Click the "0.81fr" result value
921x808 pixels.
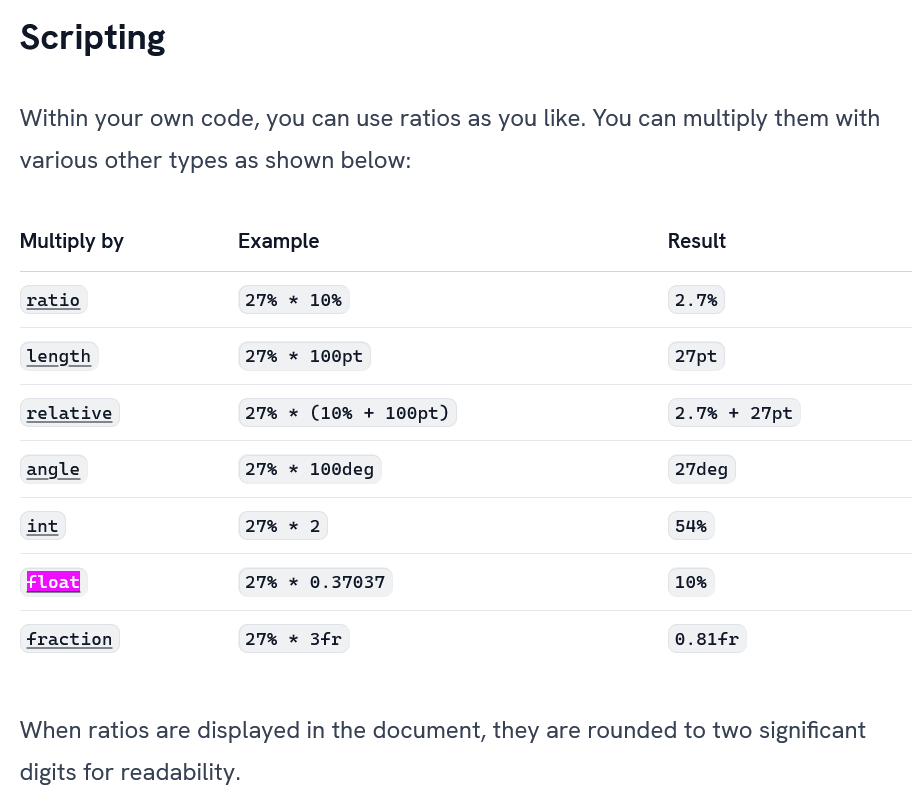707,639
